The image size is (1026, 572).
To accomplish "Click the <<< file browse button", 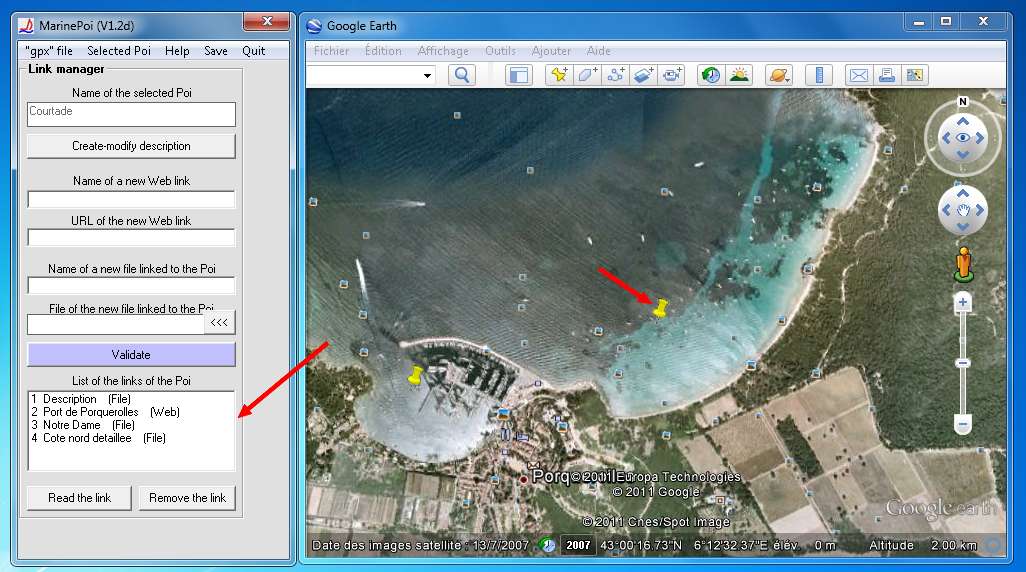I will [219, 323].
